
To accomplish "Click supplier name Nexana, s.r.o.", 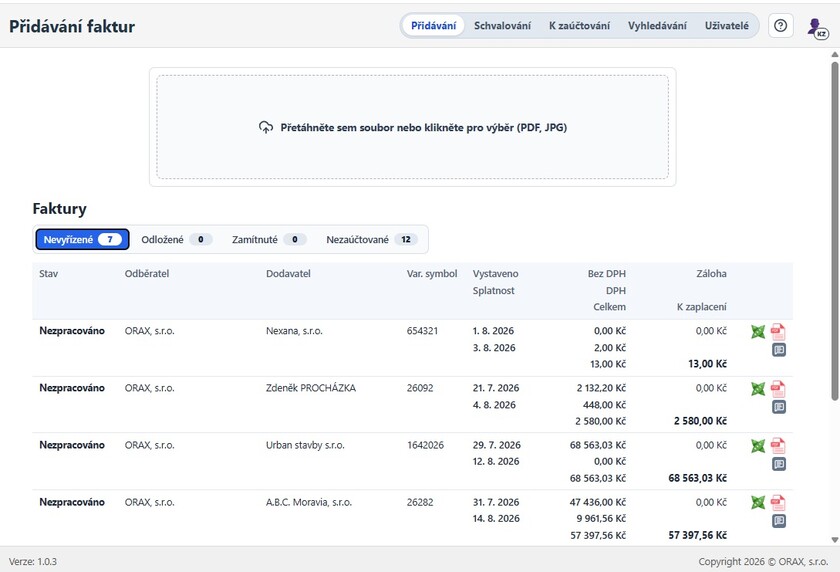I will (294, 331).
